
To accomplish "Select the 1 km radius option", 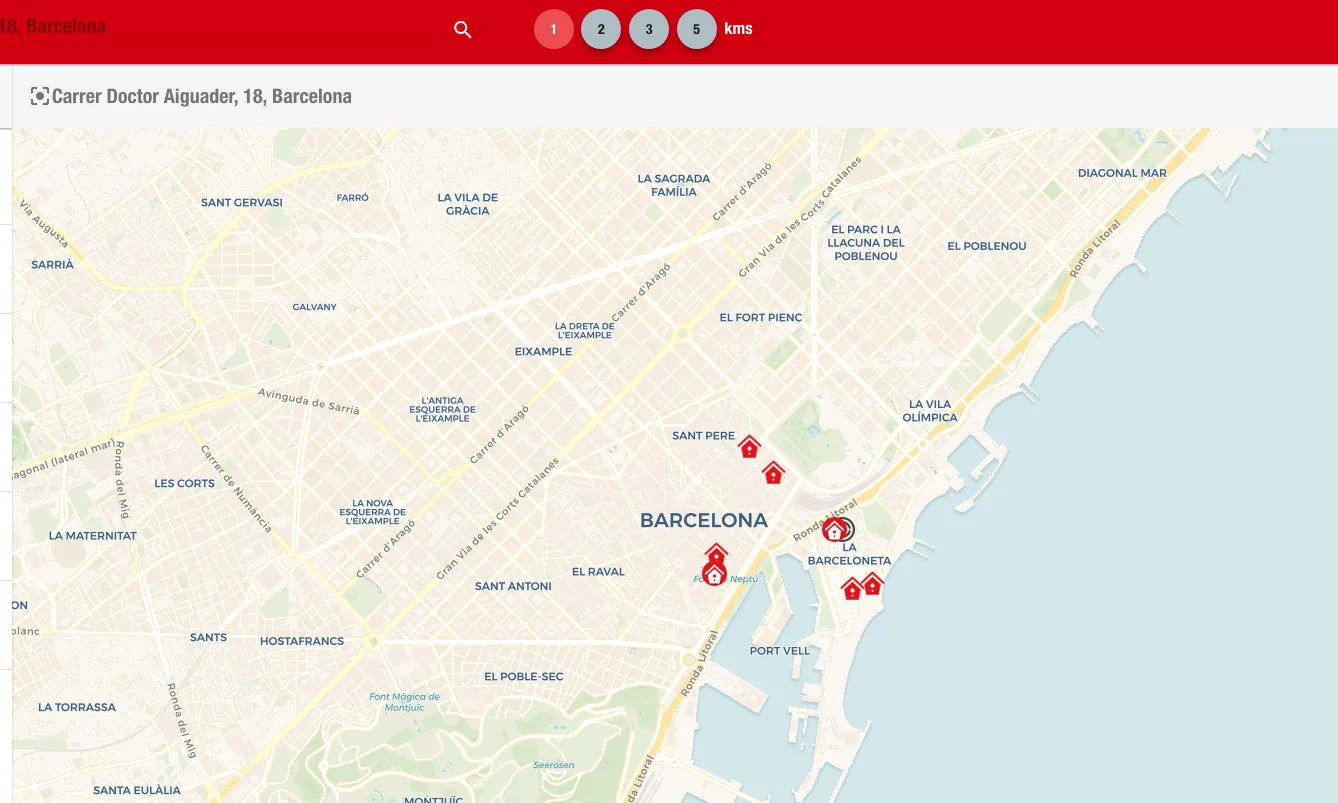I will click(553, 29).
